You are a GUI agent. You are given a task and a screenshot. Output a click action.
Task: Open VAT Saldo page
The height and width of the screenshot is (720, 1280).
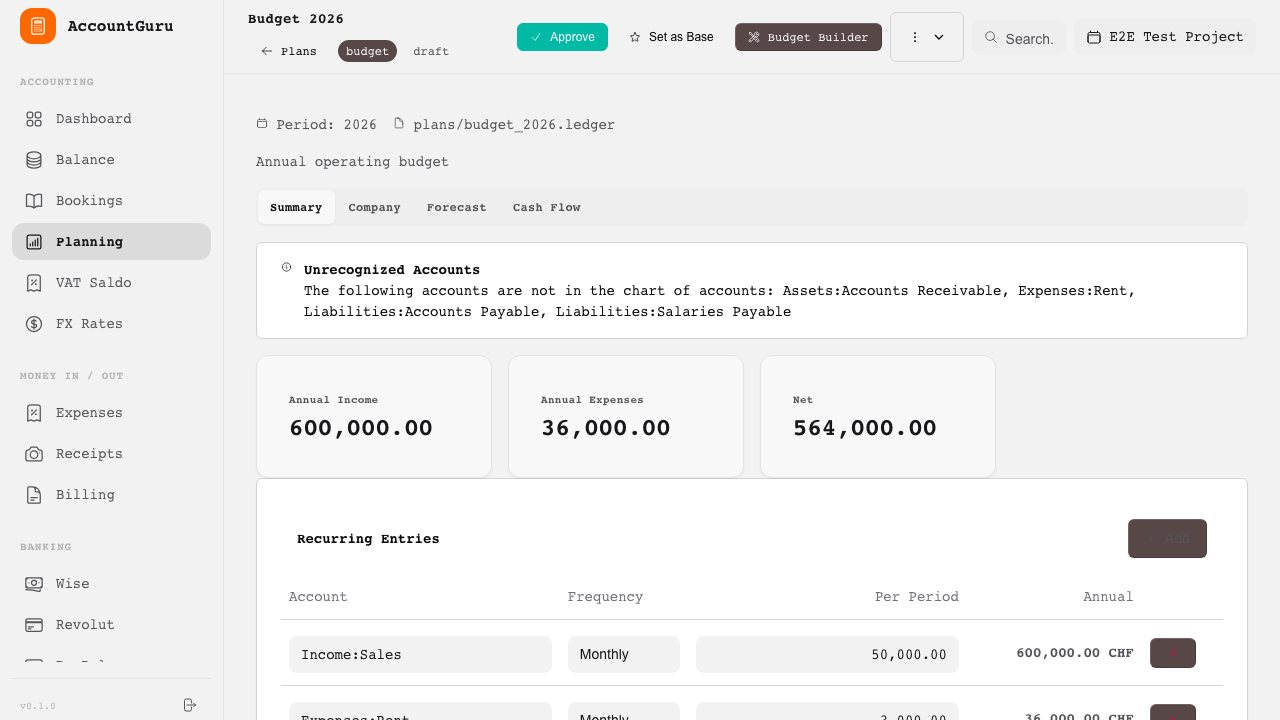coord(93,283)
